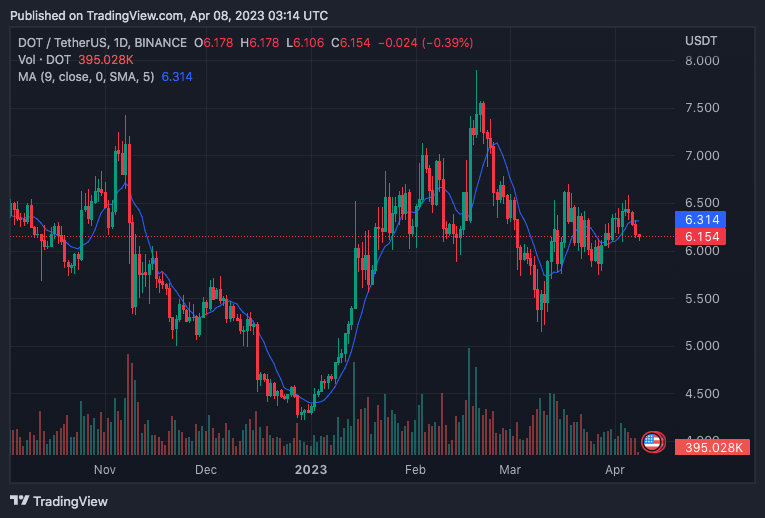The height and width of the screenshot is (518, 765).
Task: Click the O6.178 open value
Action: [x=214, y=43]
